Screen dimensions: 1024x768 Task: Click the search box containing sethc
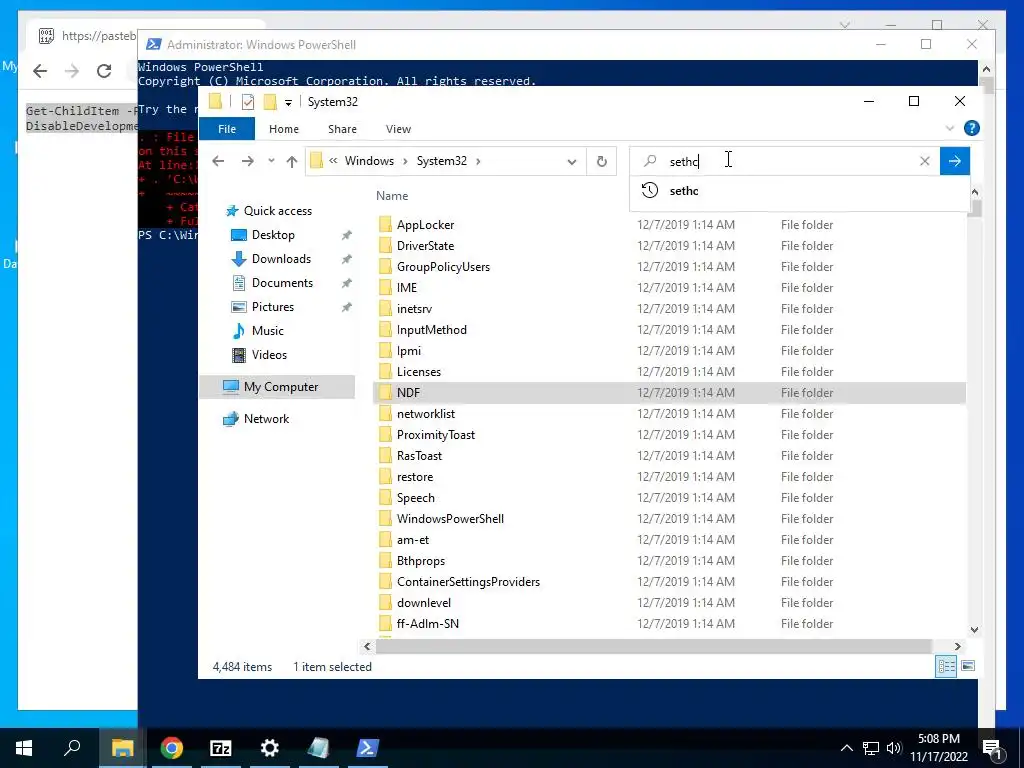[x=784, y=161]
